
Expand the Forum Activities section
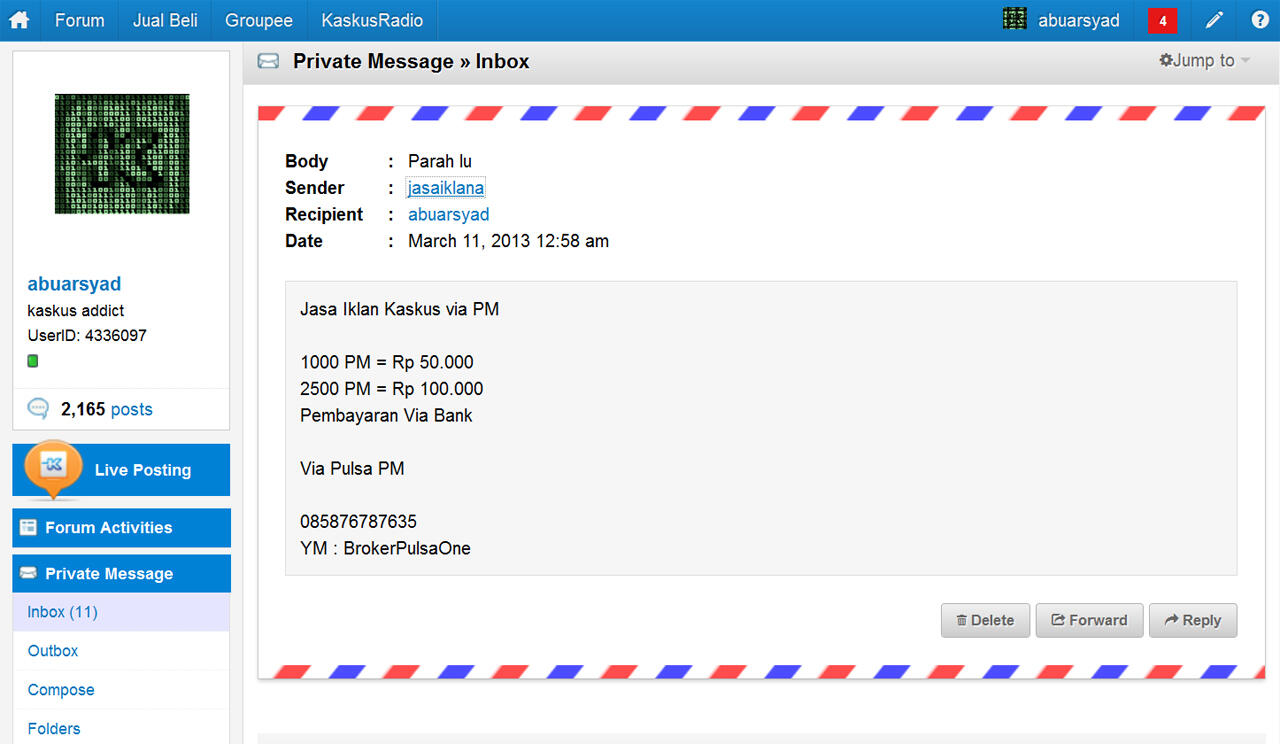pos(121,527)
